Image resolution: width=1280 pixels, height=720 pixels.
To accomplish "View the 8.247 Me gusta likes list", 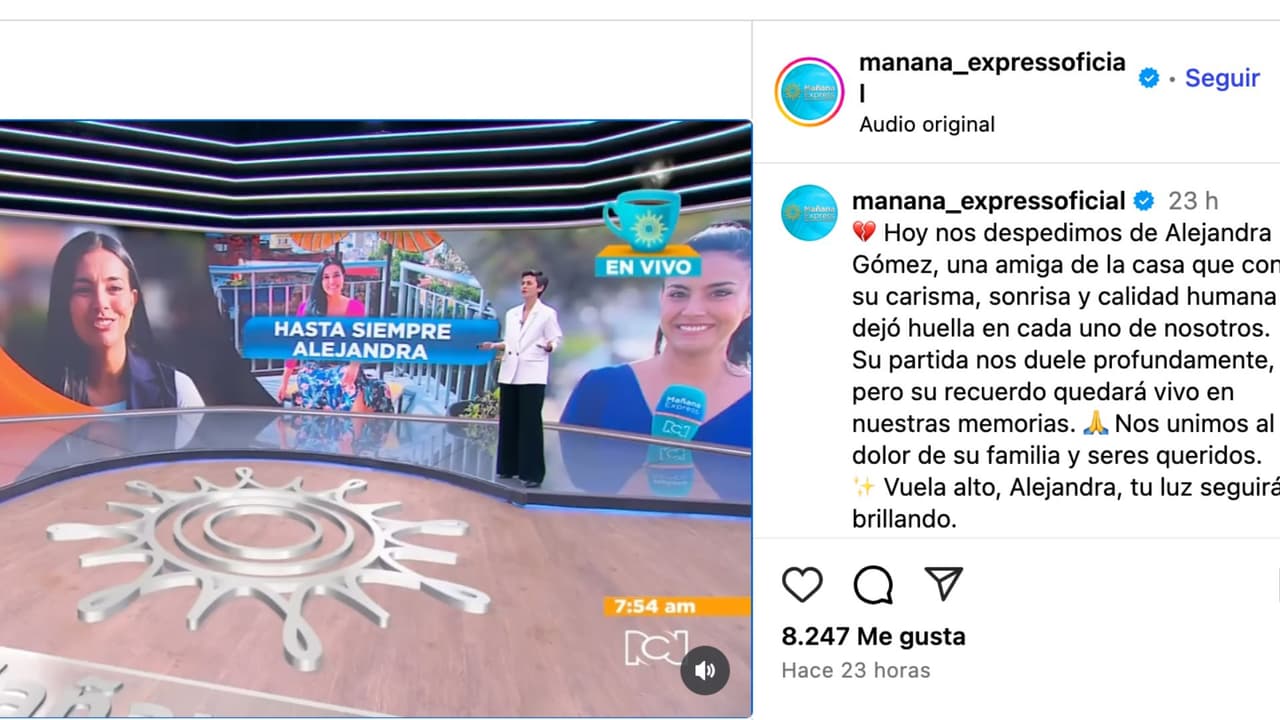I will (874, 636).
